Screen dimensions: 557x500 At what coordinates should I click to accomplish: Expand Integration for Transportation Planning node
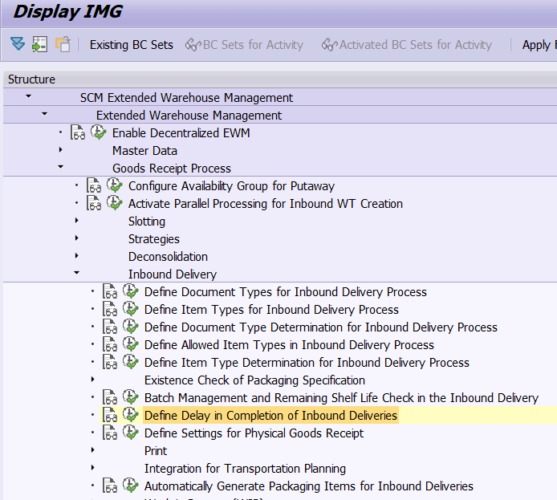92,468
